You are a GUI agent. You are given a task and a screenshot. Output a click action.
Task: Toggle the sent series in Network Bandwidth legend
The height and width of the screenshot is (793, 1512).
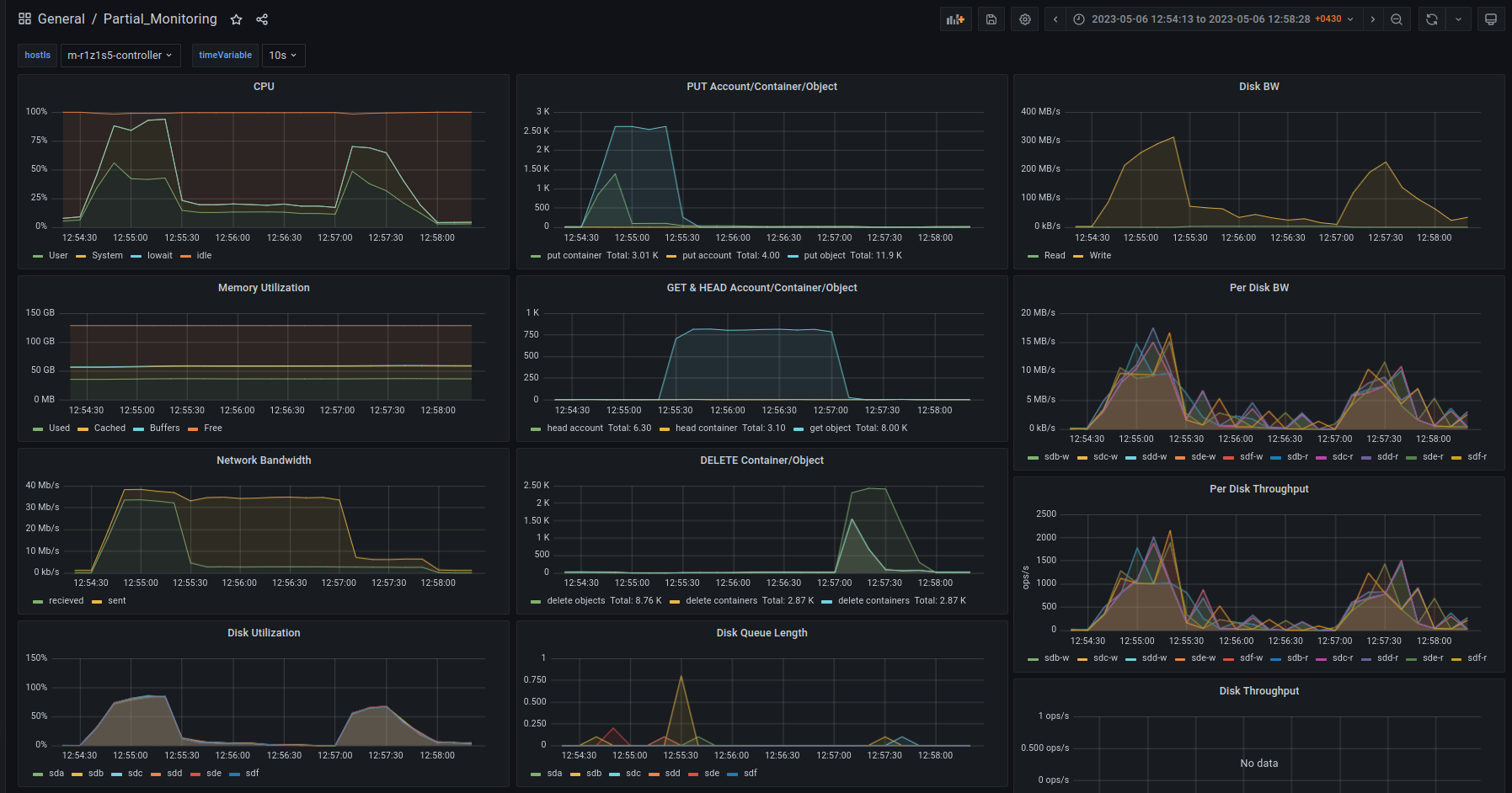tap(116, 601)
